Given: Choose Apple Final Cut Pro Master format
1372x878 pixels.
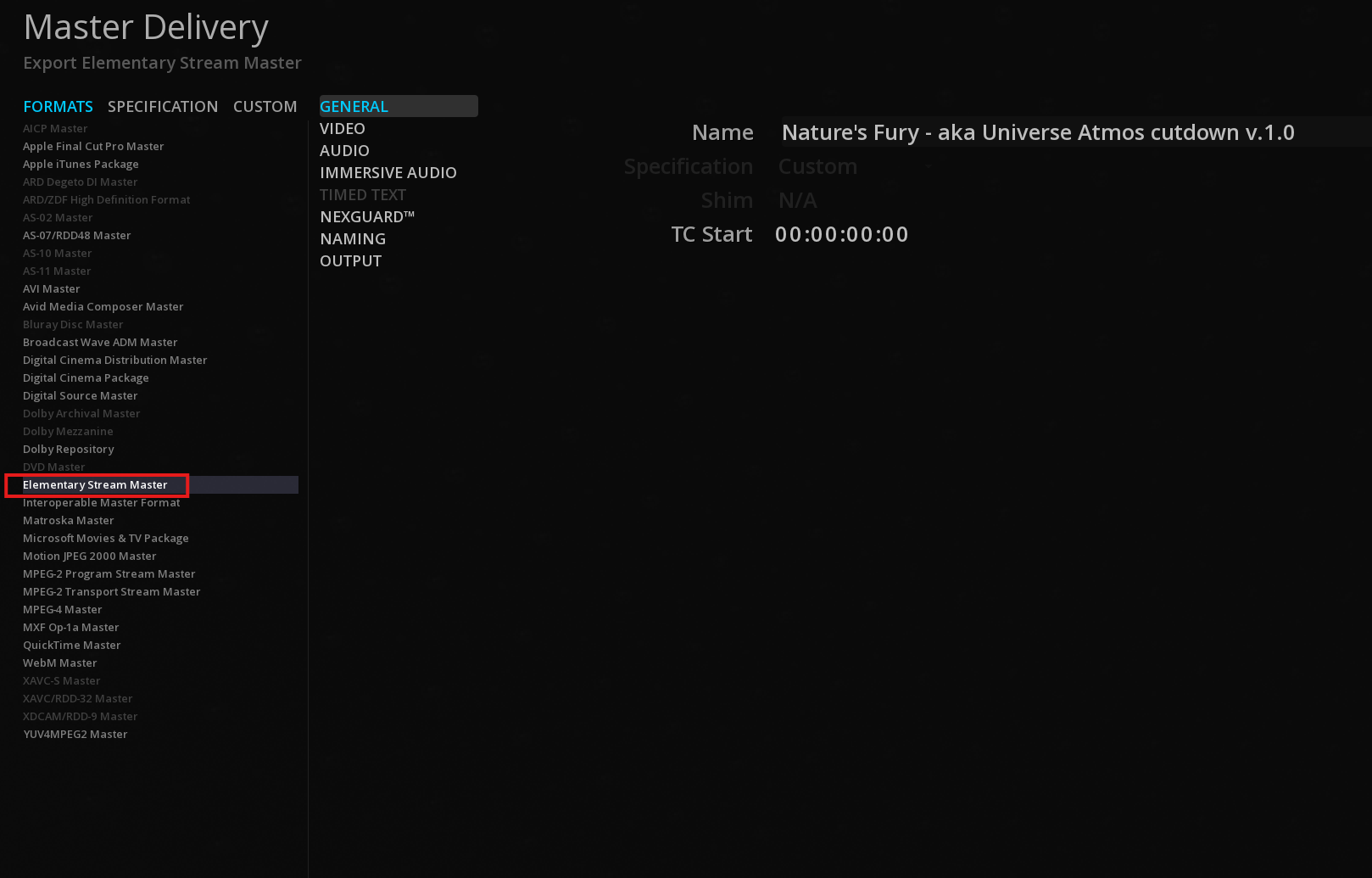Looking at the screenshot, I should pyautogui.click(x=93, y=147).
